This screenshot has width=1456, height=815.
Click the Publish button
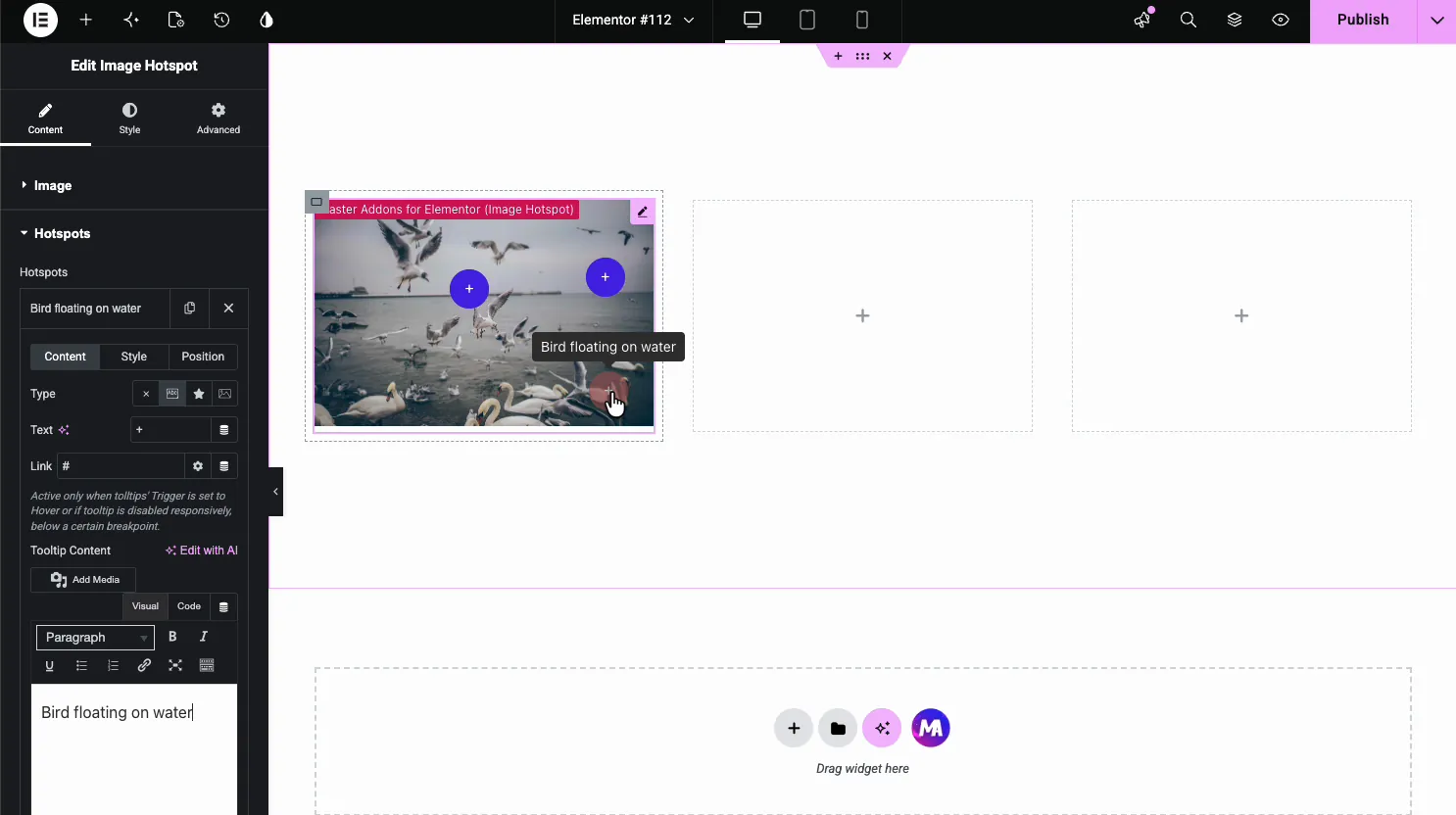click(1363, 20)
